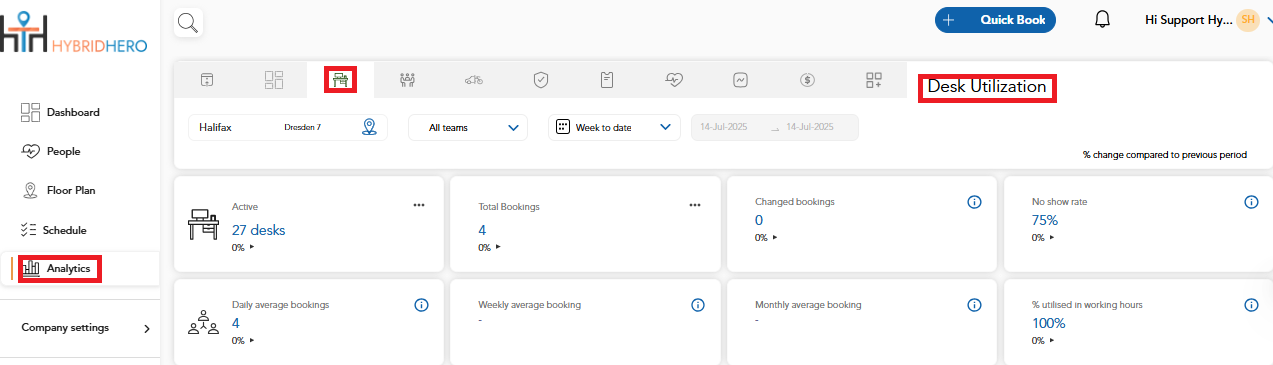Screen dimensions: 1273x365
Task: Show info for Daily average bookings
Action: (x=421, y=305)
